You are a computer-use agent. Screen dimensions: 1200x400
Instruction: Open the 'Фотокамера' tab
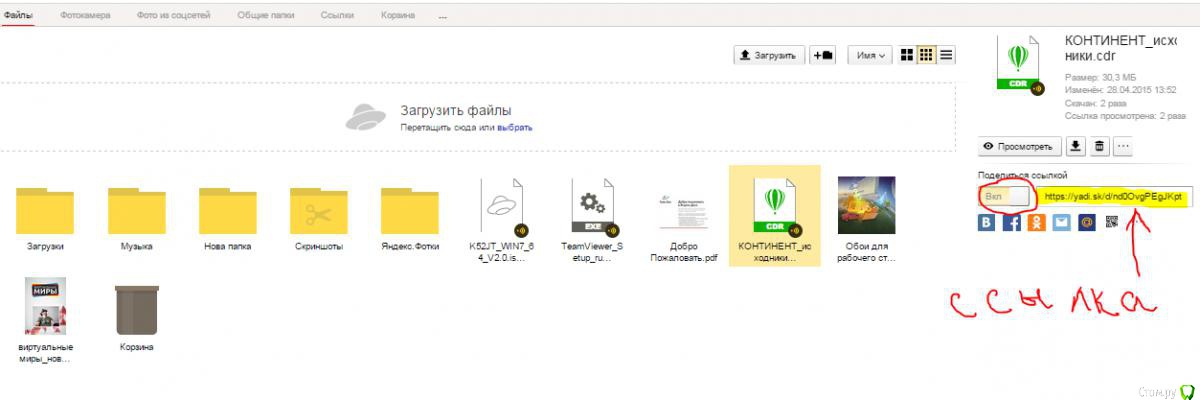pos(85,16)
